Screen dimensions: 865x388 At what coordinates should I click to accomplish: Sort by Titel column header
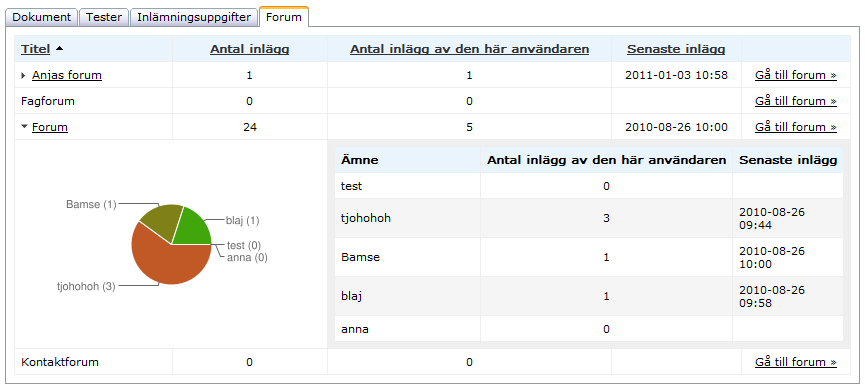[35, 49]
